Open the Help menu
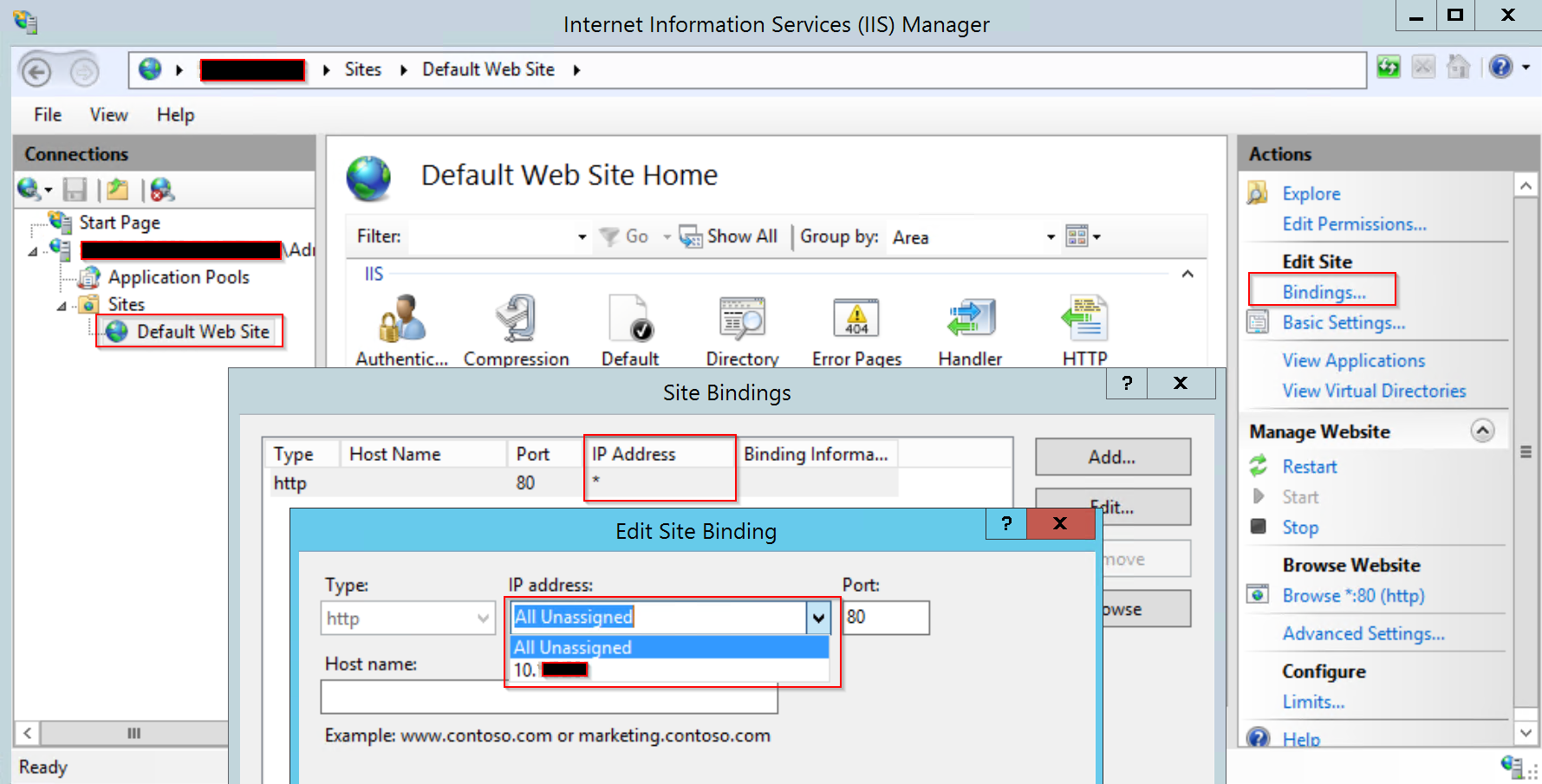 [x=175, y=114]
